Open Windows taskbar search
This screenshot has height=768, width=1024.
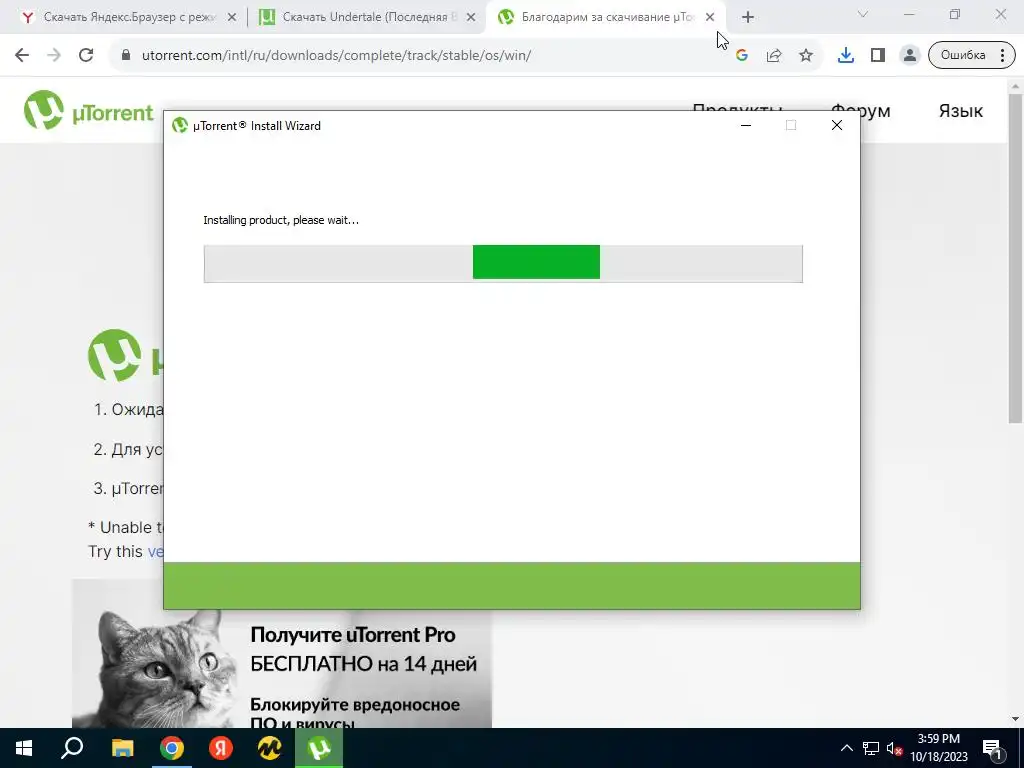[72, 748]
